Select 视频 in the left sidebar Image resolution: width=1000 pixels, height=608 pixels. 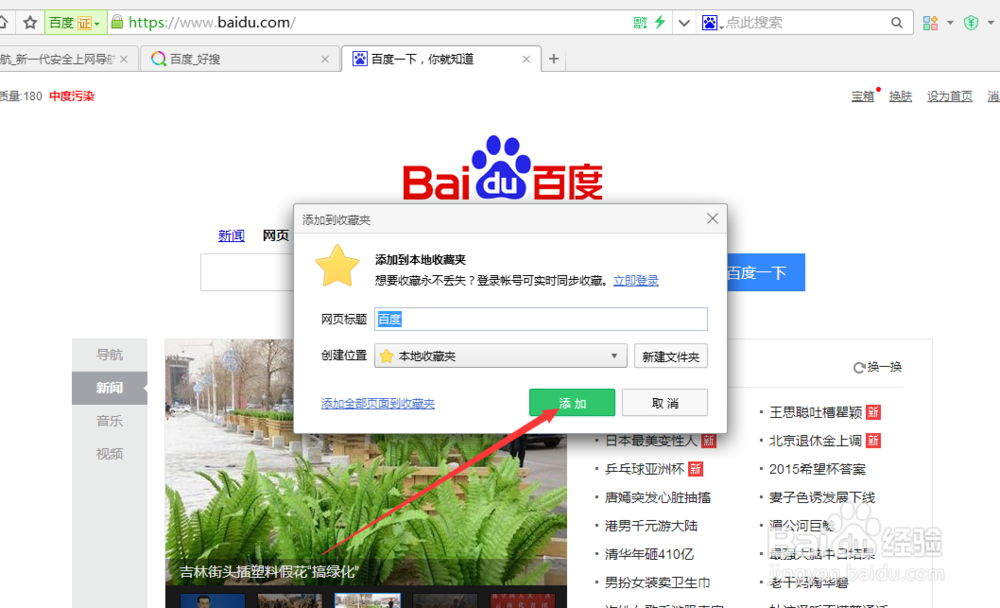pos(109,454)
